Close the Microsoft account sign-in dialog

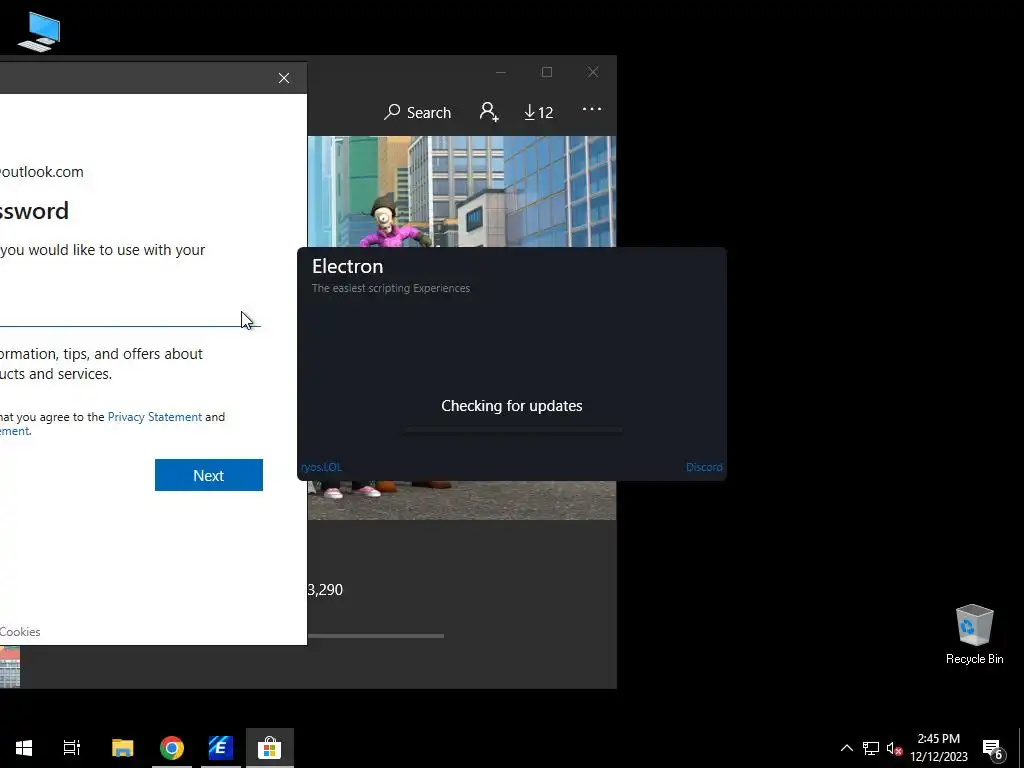pyautogui.click(x=284, y=78)
